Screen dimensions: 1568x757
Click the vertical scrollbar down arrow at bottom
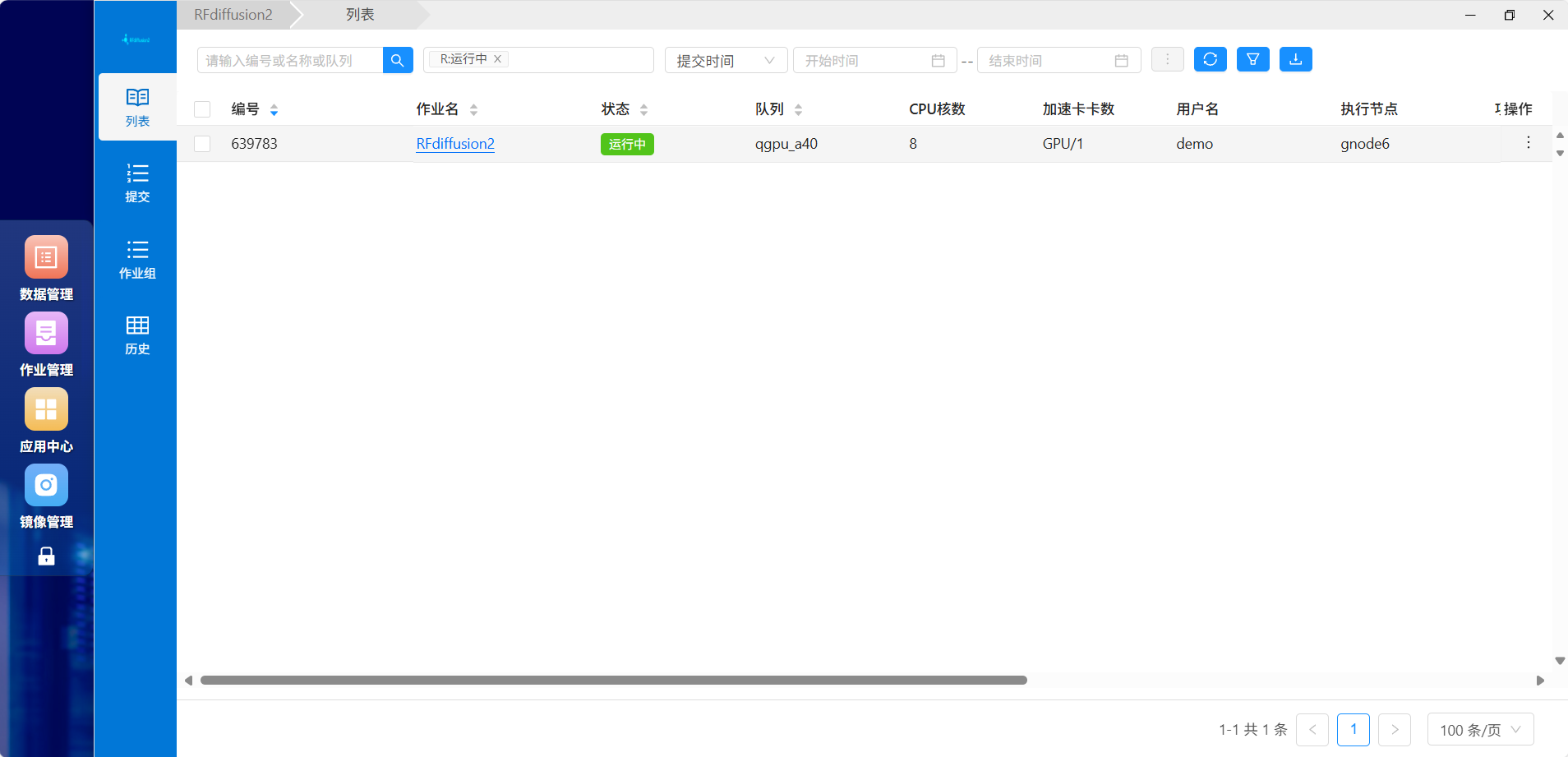[x=1560, y=661]
